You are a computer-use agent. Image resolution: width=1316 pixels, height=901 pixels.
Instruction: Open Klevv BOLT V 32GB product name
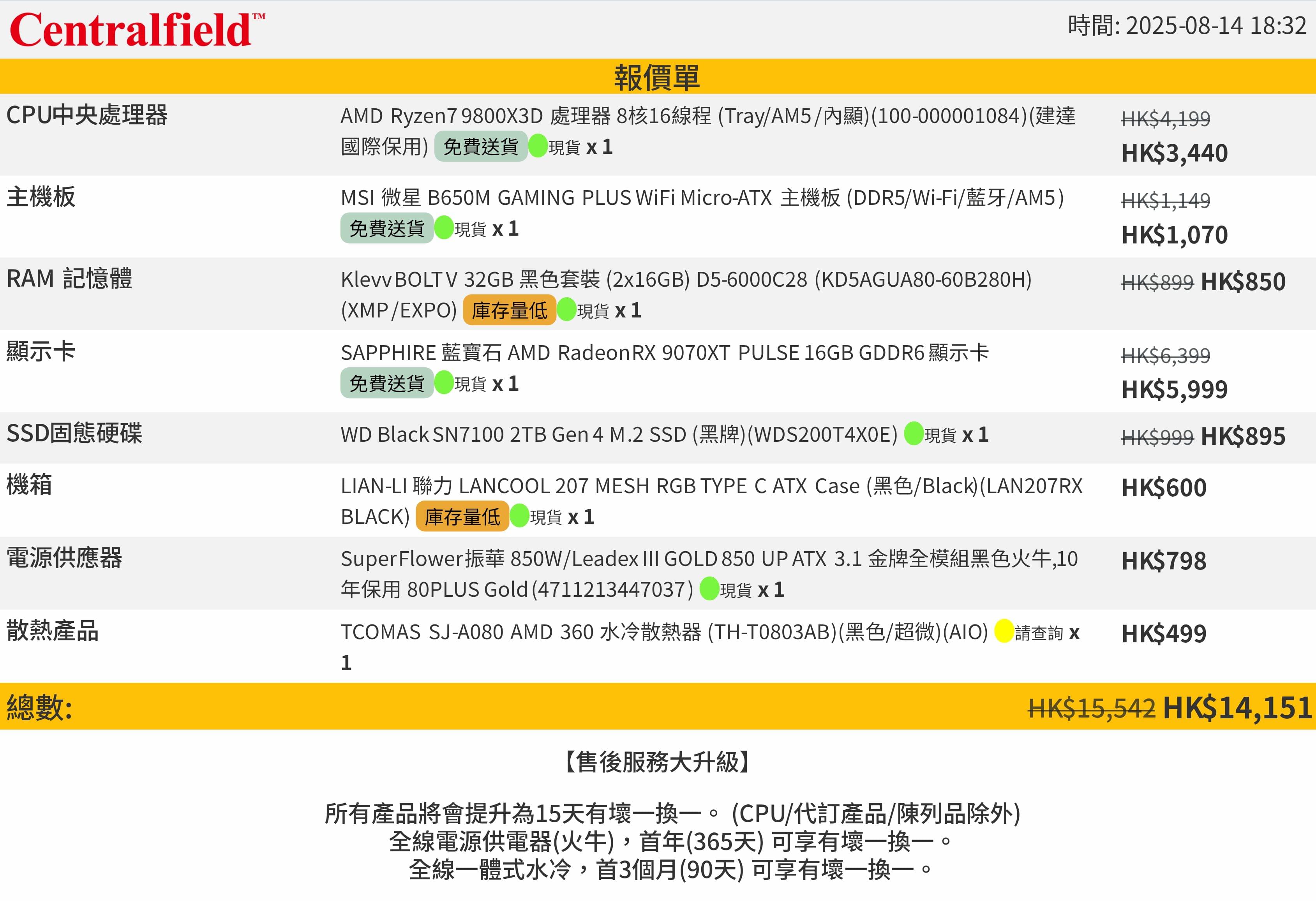[686, 294]
